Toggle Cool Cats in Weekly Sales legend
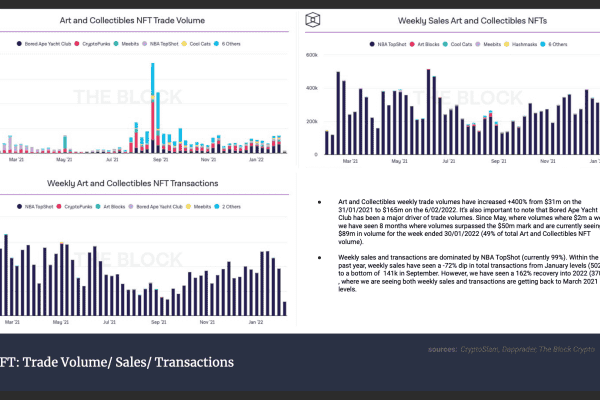The image size is (600, 400). [457, 44]
